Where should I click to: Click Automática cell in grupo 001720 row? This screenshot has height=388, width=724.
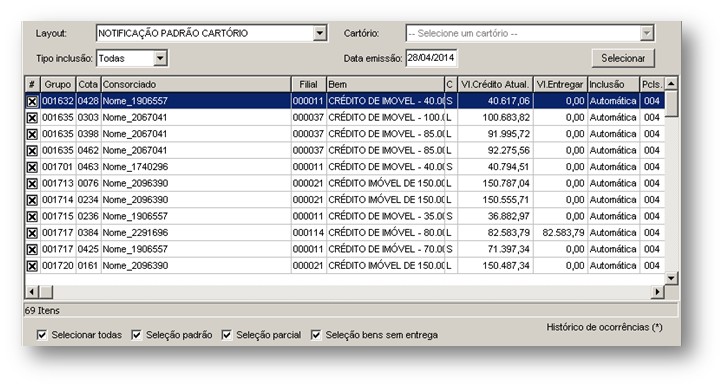click(613, 266)
